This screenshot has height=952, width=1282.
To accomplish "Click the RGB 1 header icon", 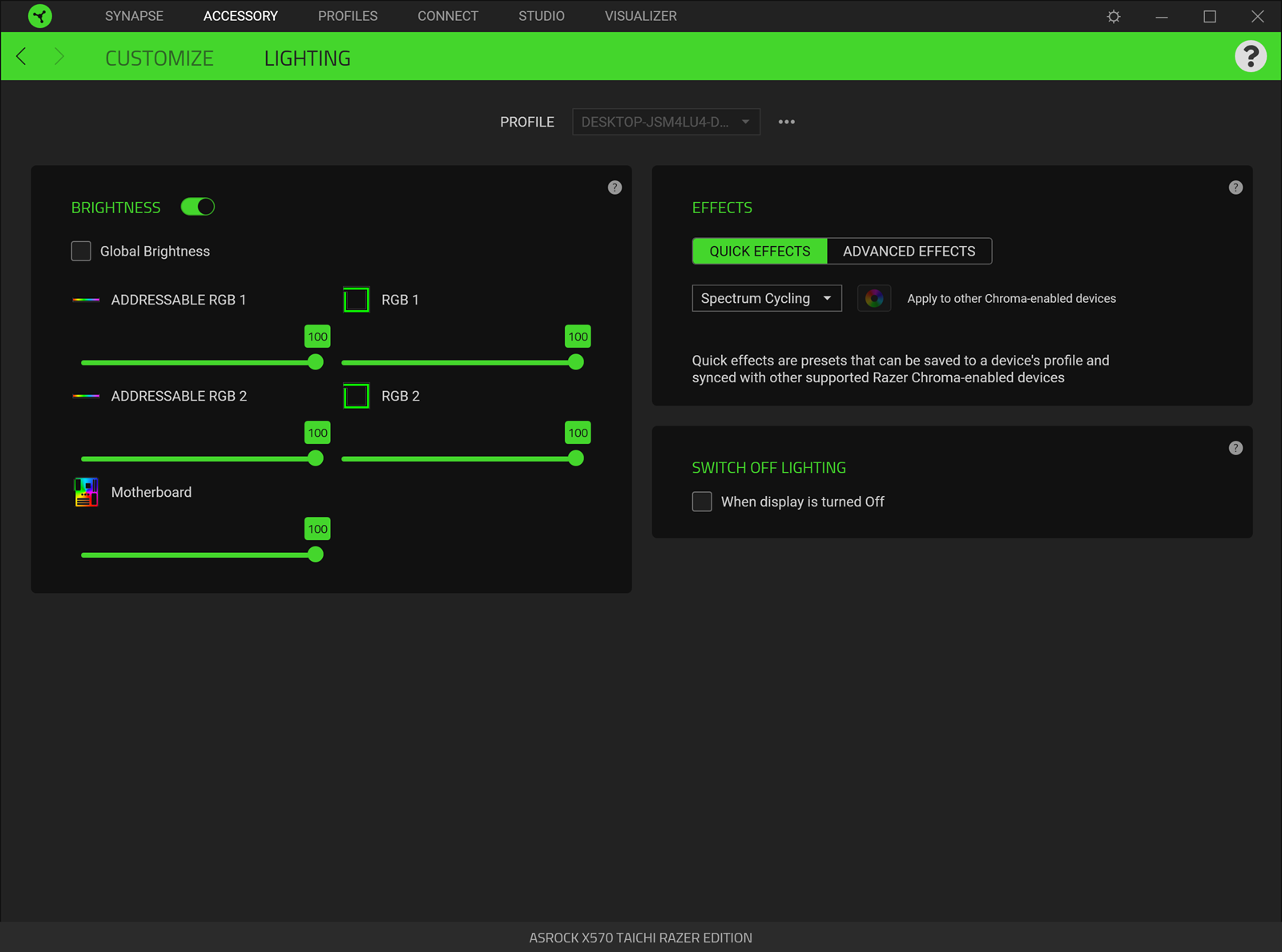I will pos(357,300).
